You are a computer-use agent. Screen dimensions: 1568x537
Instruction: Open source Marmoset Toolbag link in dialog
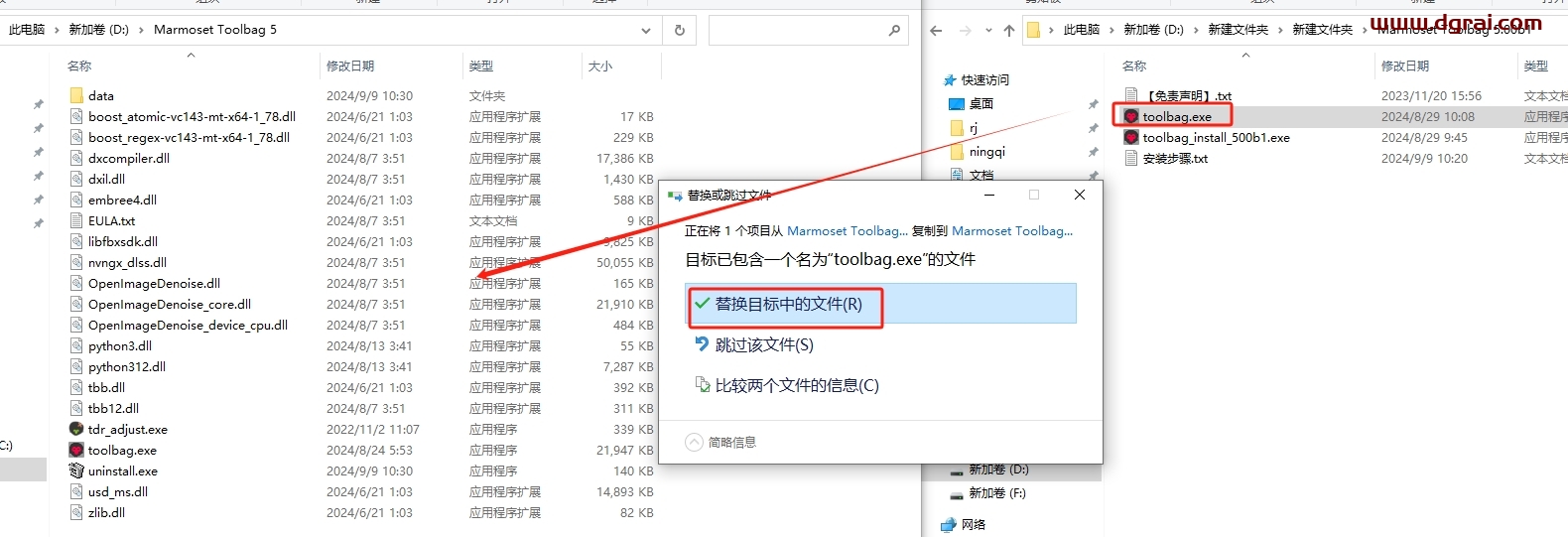pyautogui.click(x=848, y=230)
